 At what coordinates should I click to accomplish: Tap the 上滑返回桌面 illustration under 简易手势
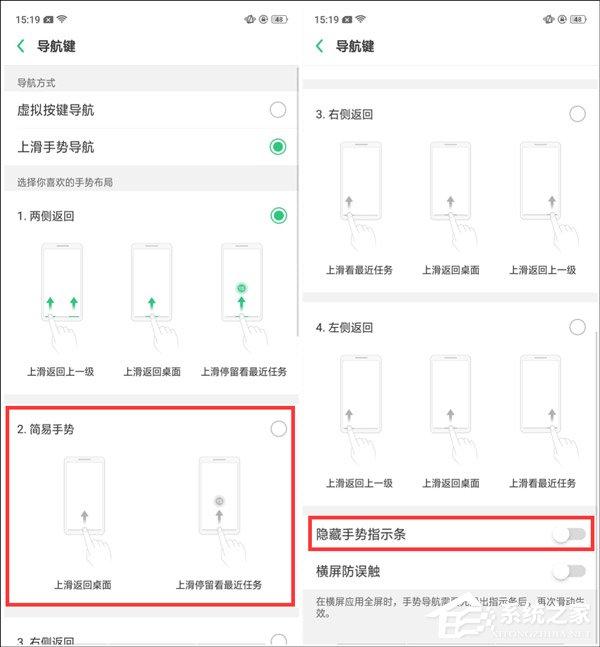point(85,510)
